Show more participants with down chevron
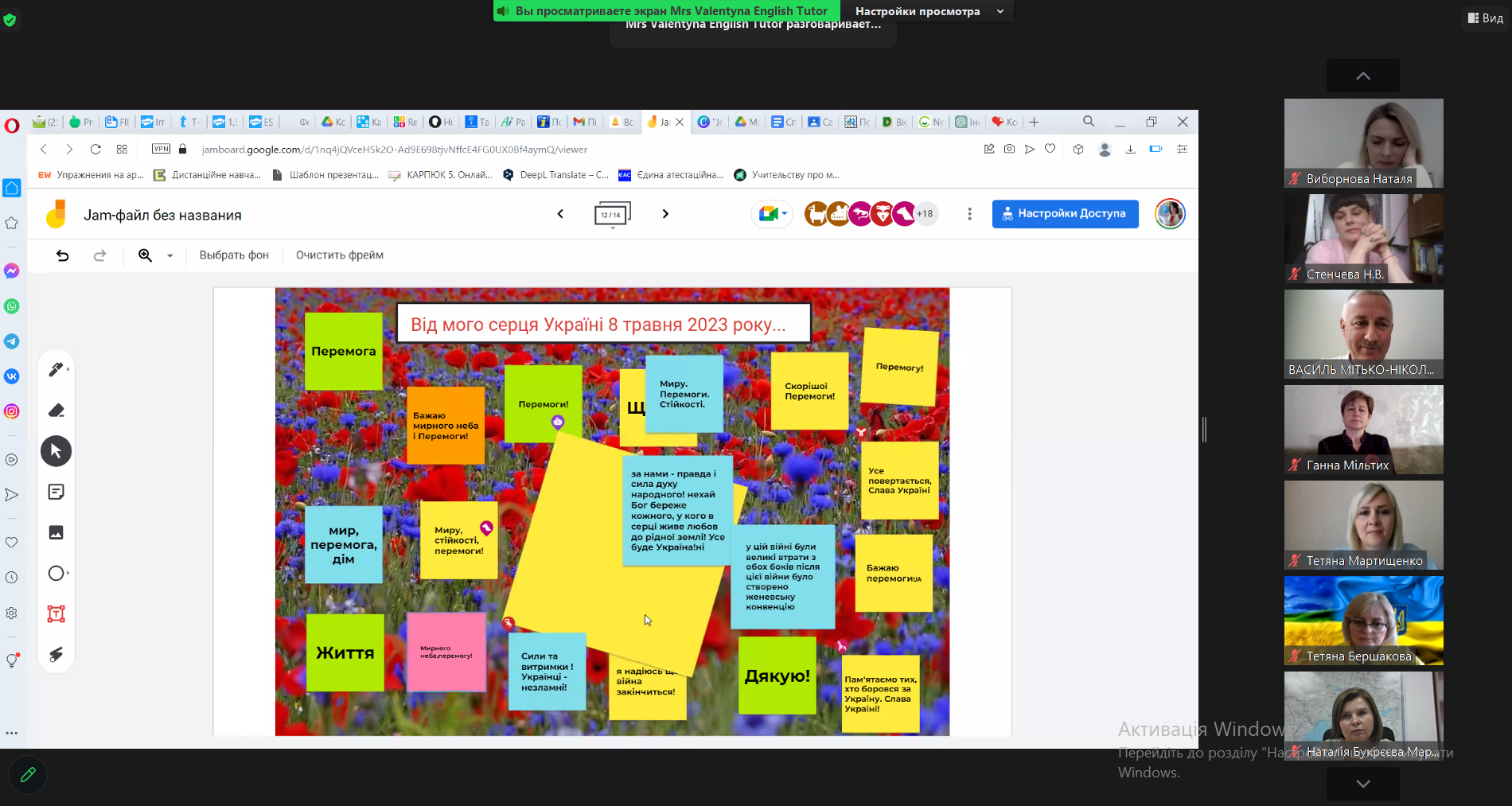The image size is (1512, 806). [1363, 783]
